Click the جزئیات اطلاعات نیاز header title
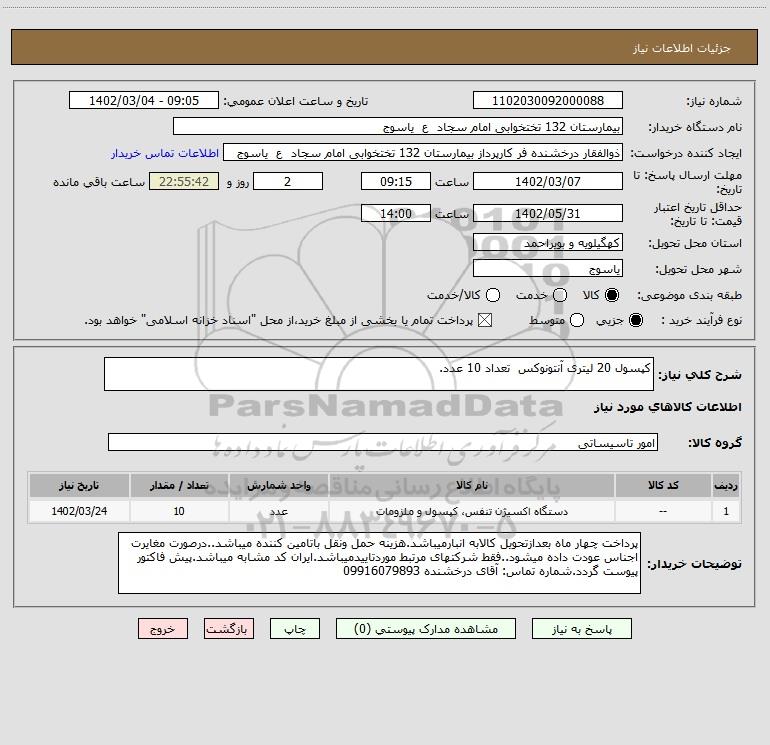The height and width of the screenshot is (745, 770). tap(682, 48)
